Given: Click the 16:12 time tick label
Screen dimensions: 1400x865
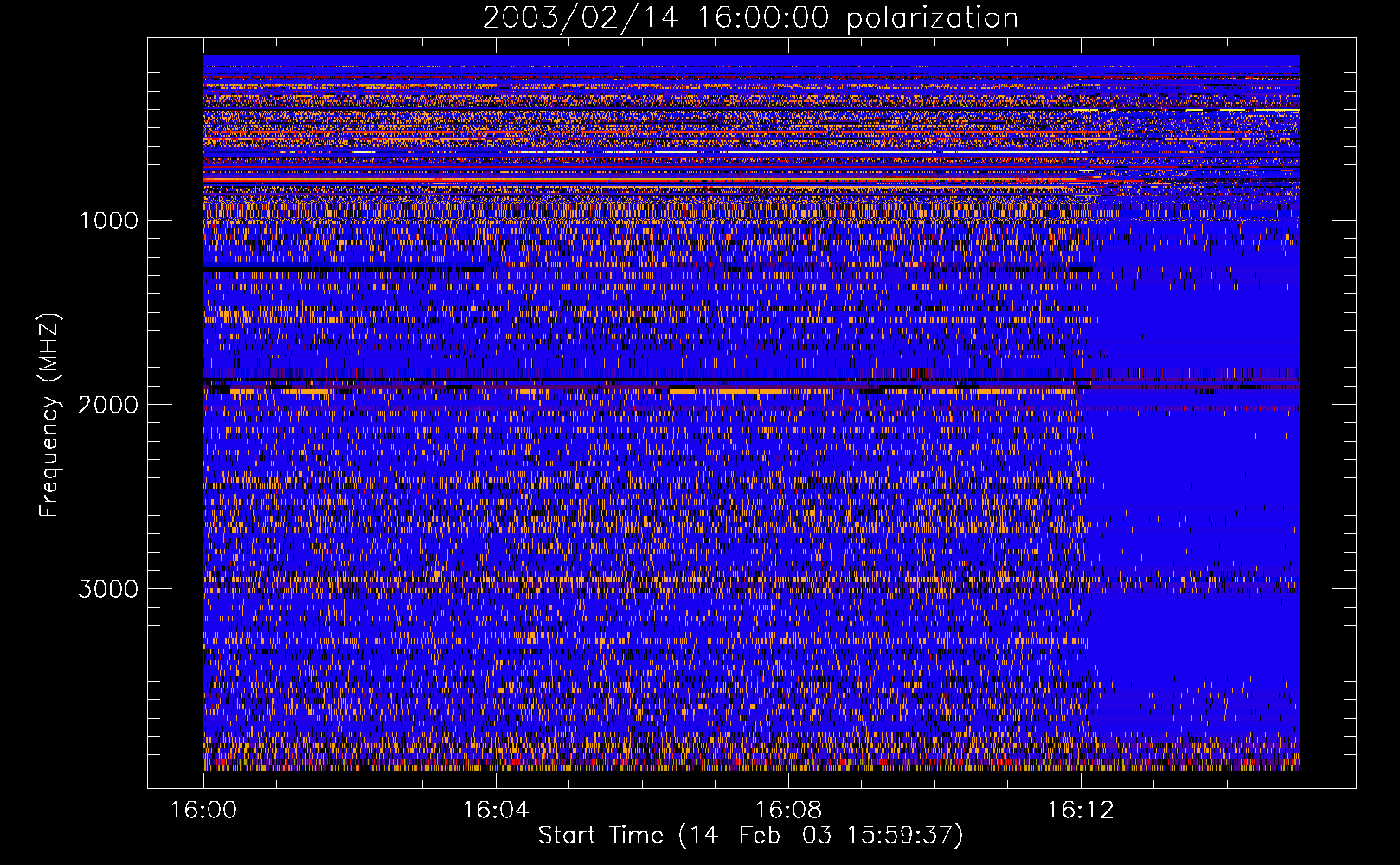Looking at the screenshot, I should [x=1081, y=811].
